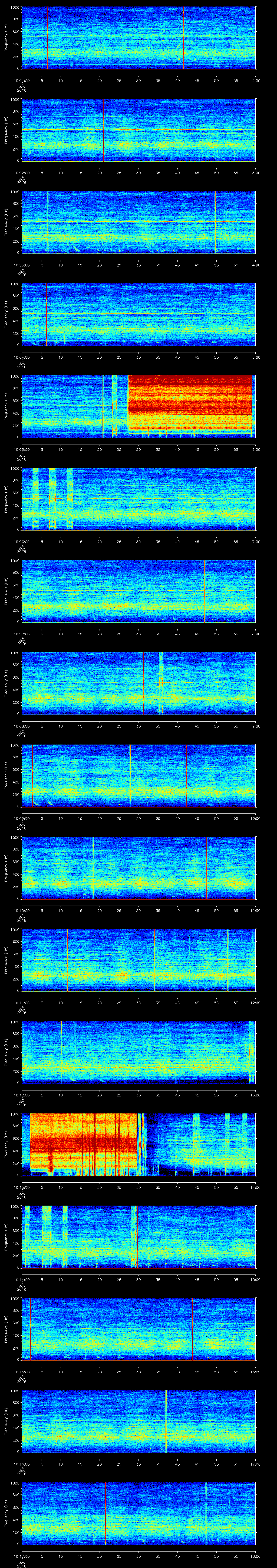The height and width of the screenshot is (1568, 277).
Task: Click the 10:10:00 start time label
Action: click(x=21, y=910)
